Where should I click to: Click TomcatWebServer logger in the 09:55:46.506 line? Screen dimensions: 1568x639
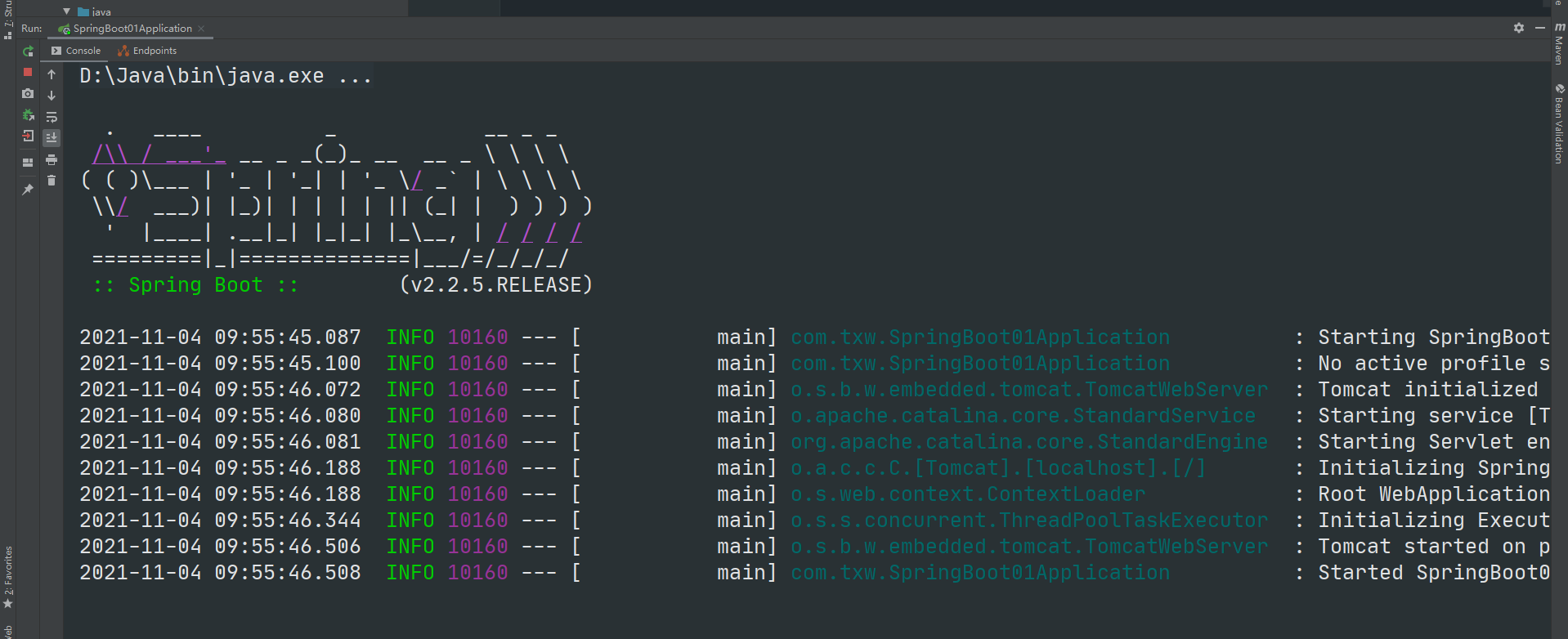[x=1029, y=547]
